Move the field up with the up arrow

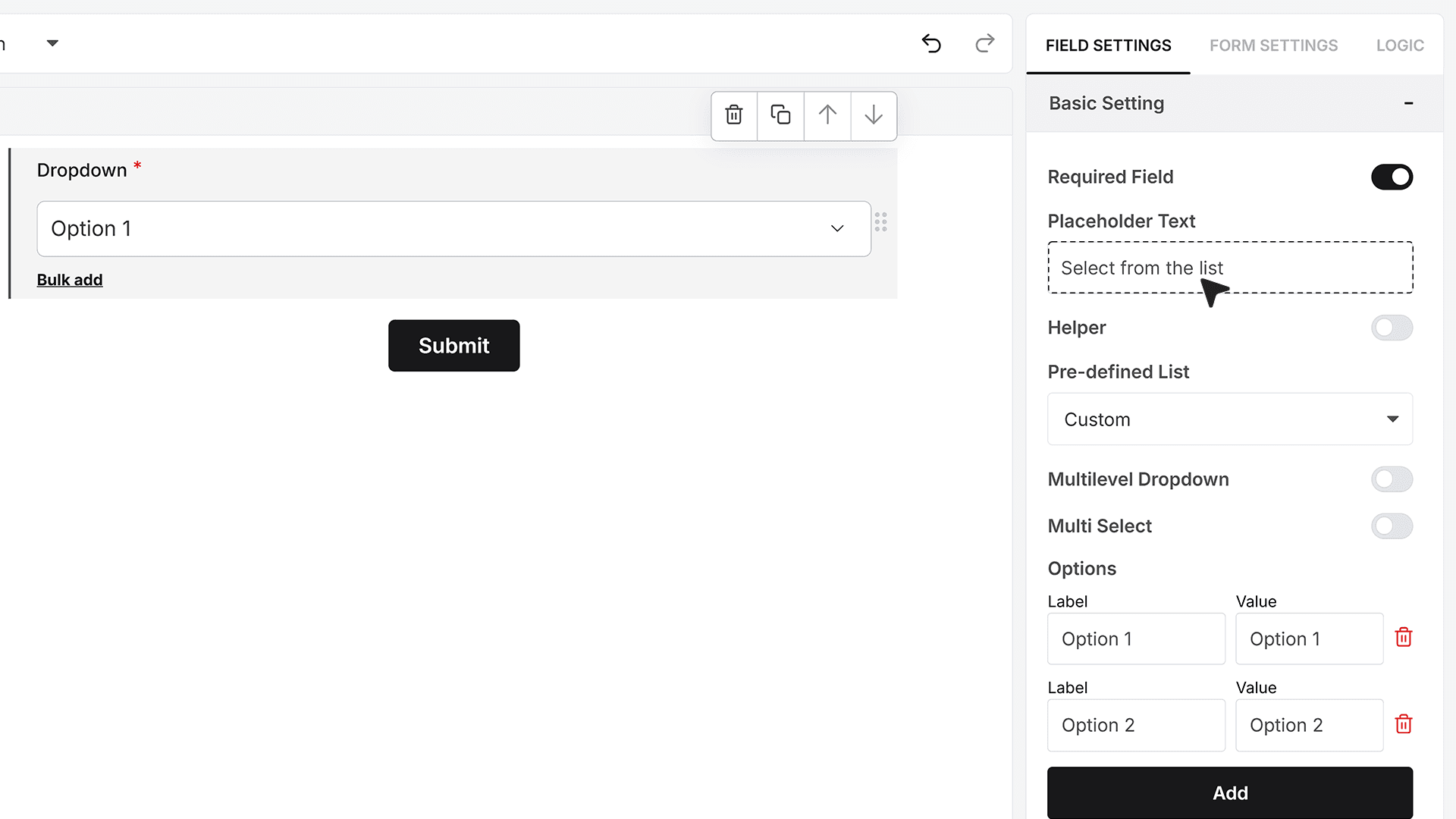pyautogui.click(x=827, y=115)
